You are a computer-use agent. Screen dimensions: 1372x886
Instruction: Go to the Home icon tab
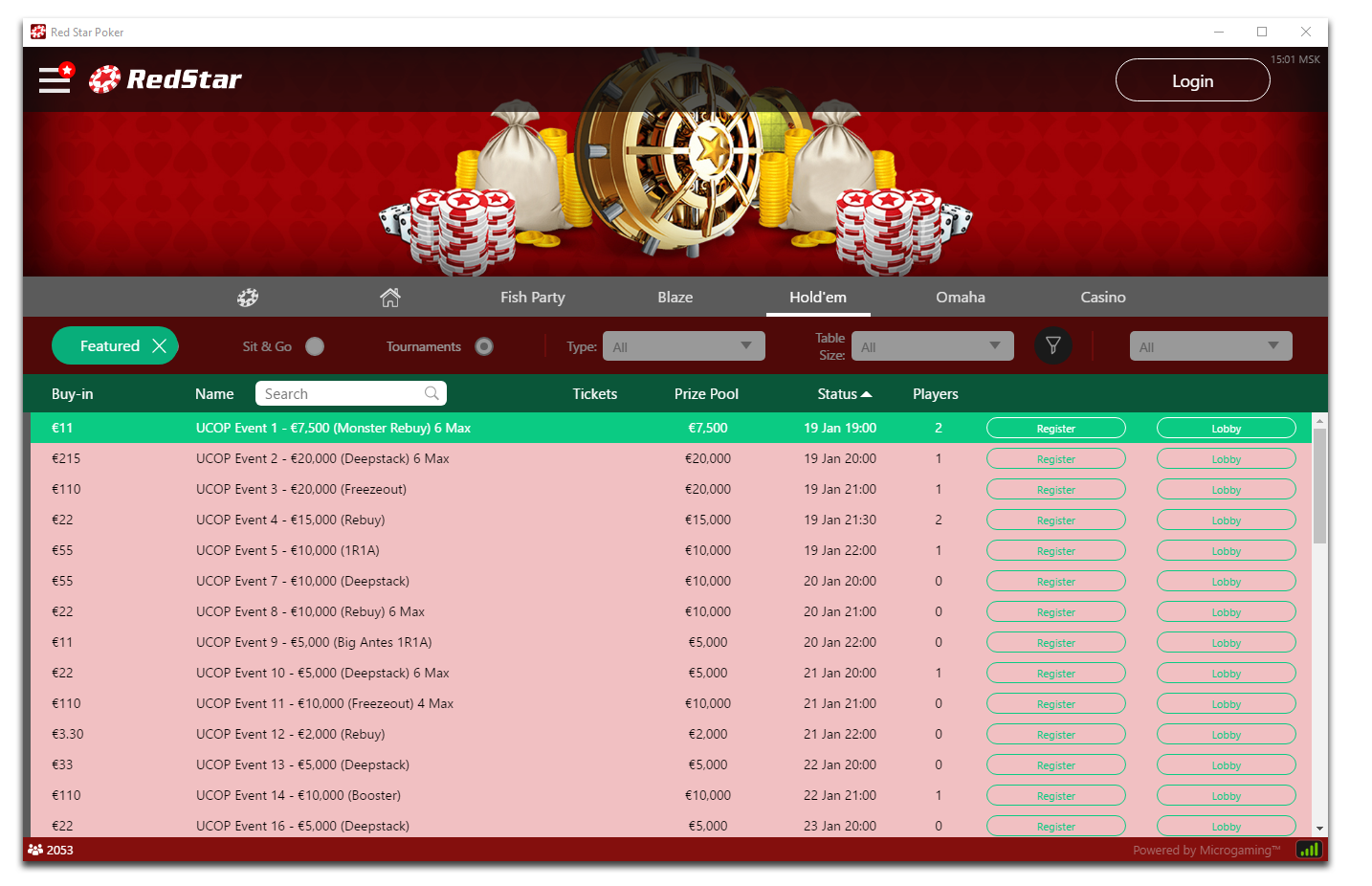tap(389, 298)
